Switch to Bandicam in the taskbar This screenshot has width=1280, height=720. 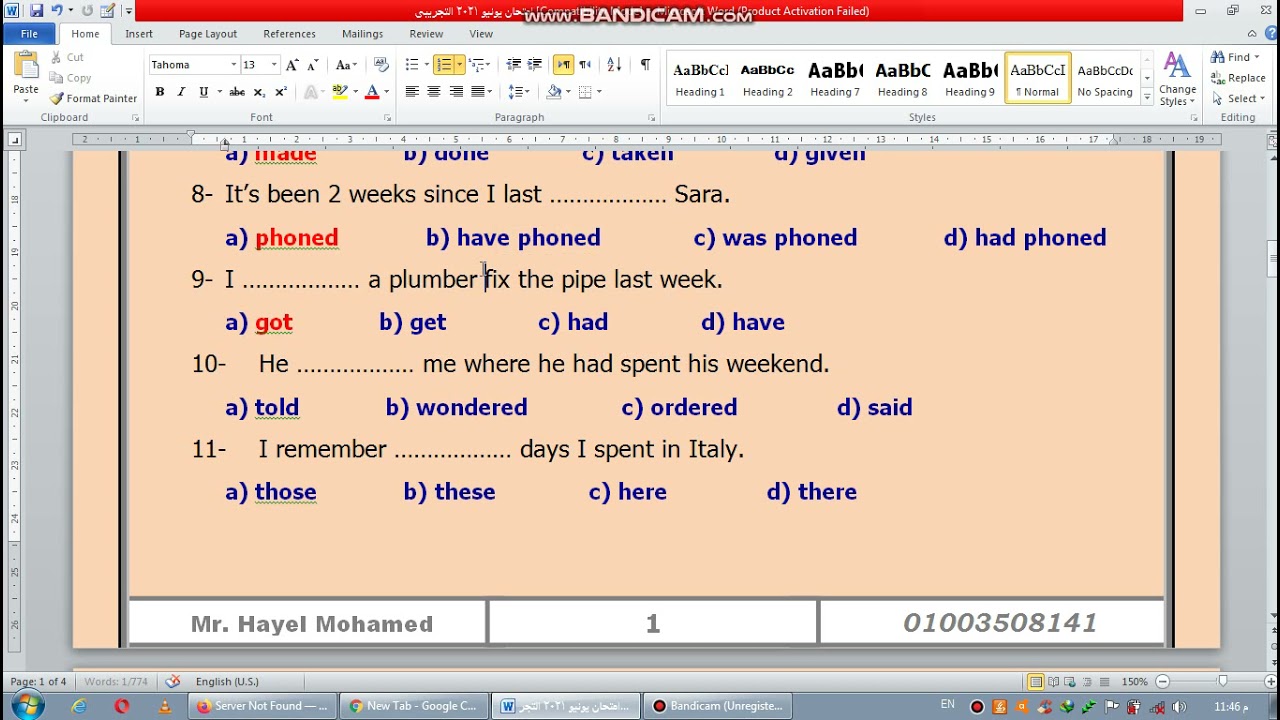coord(715,706)
